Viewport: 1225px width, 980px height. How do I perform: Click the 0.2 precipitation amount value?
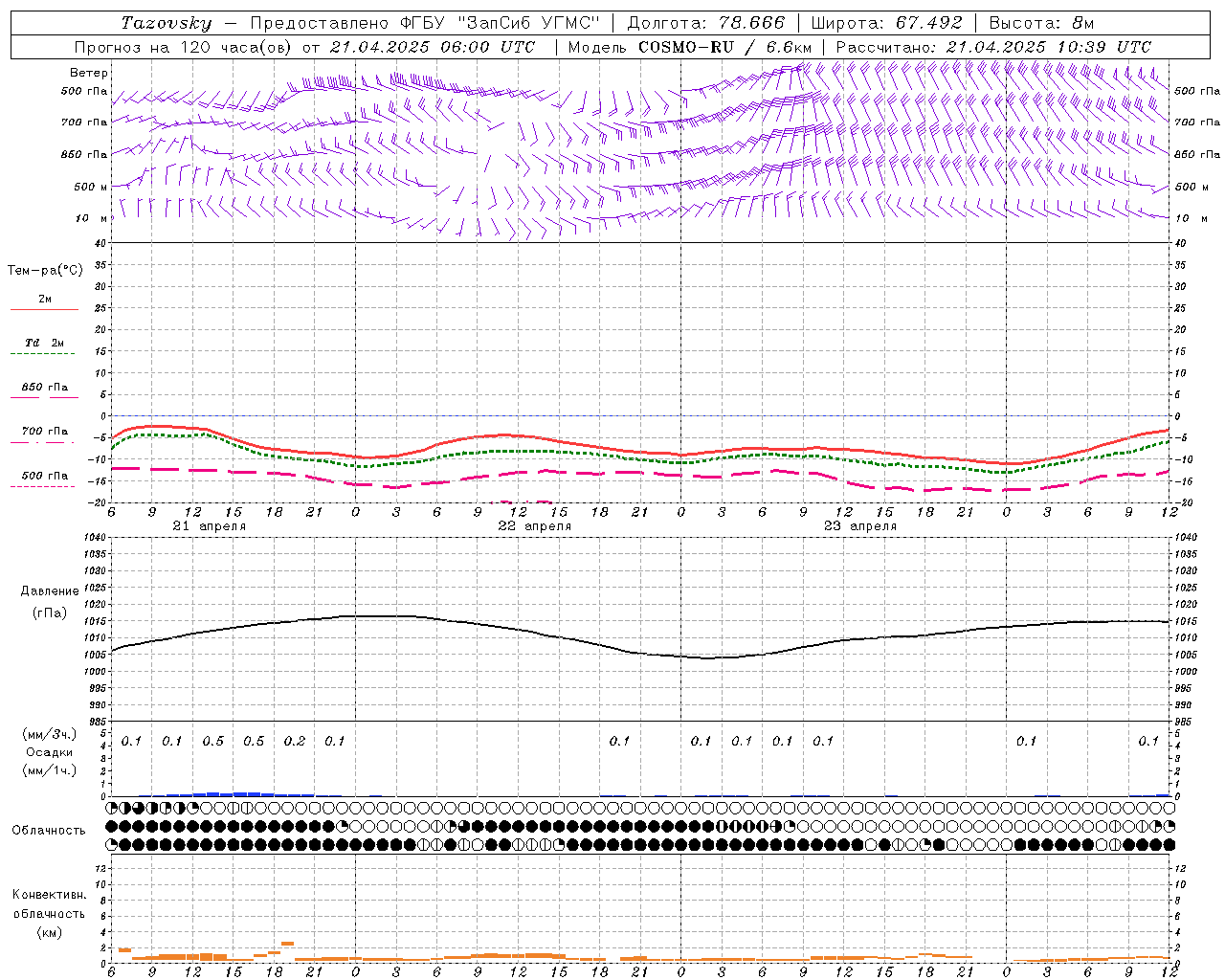tap(295, 741)
